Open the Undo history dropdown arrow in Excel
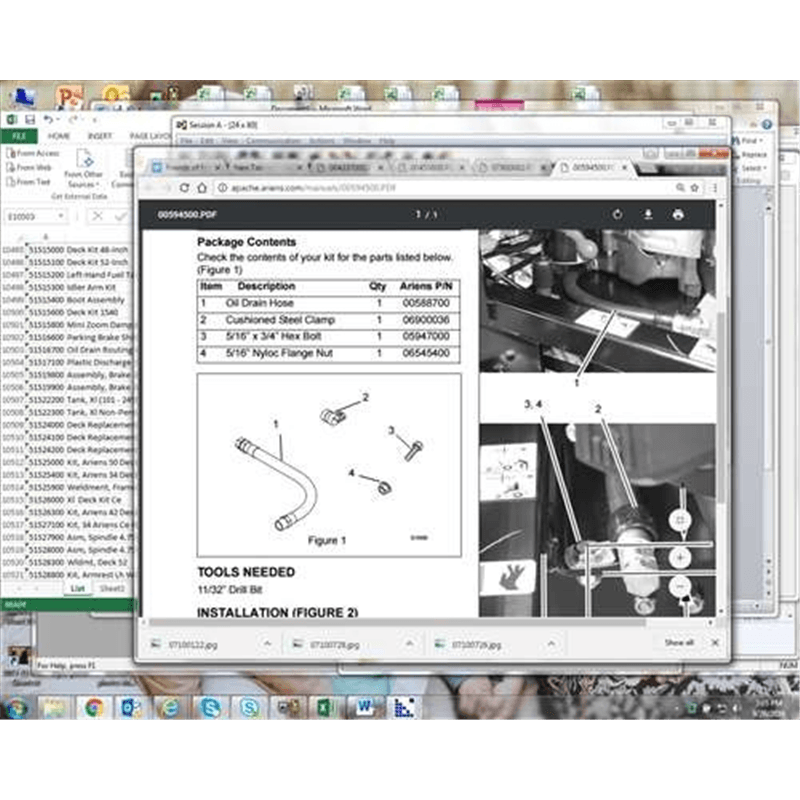The image size is (800, 800). click(x=57, y=119)
